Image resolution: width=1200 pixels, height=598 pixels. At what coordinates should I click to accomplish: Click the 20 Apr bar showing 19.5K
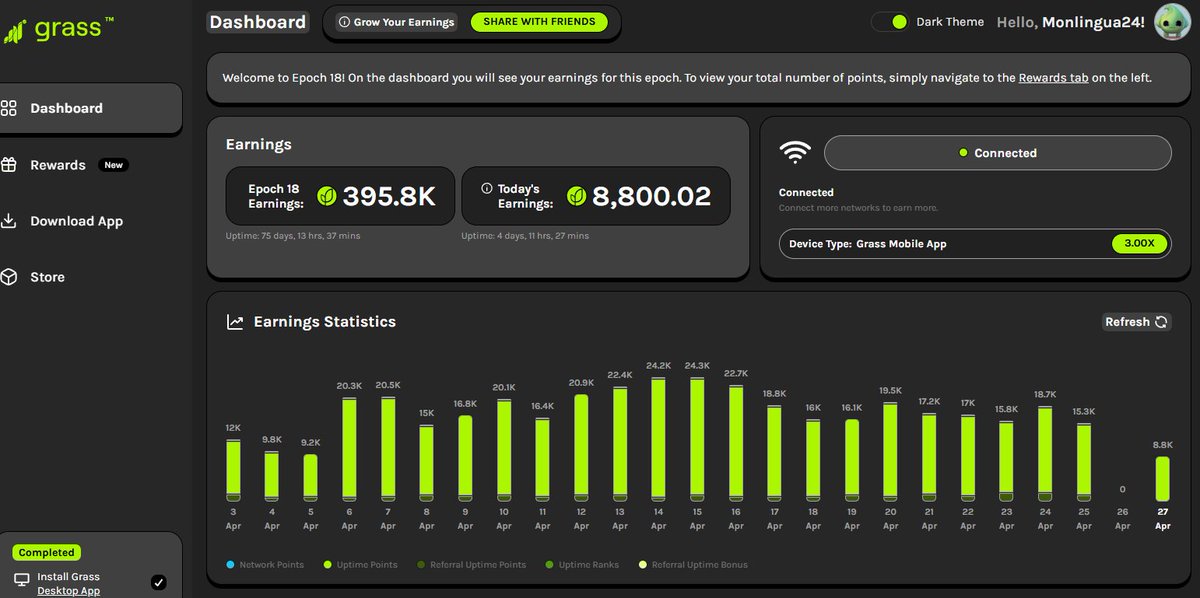coord(890,450)
